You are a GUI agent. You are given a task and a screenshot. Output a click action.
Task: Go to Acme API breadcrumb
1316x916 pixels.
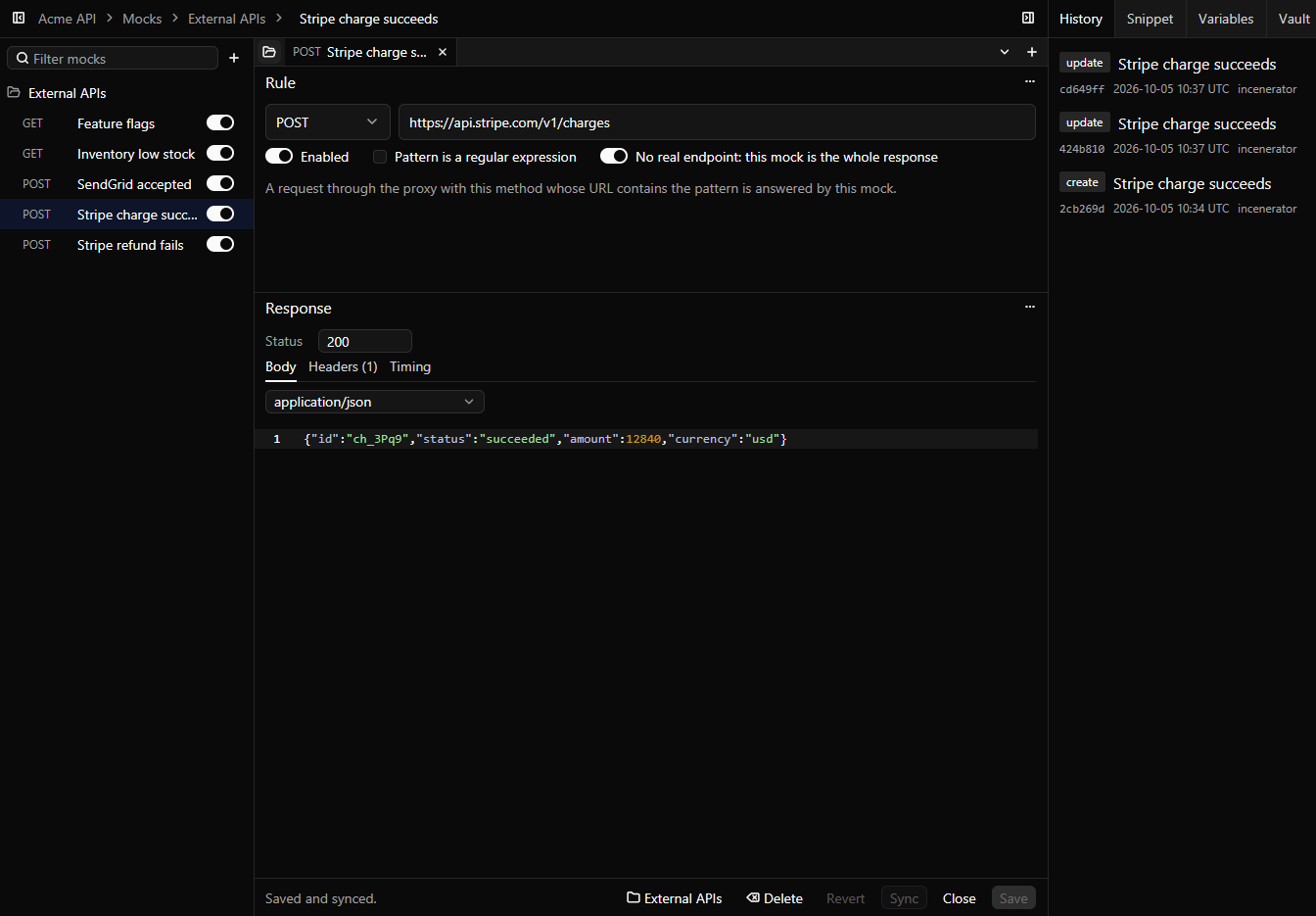click(x=67, y=19)
